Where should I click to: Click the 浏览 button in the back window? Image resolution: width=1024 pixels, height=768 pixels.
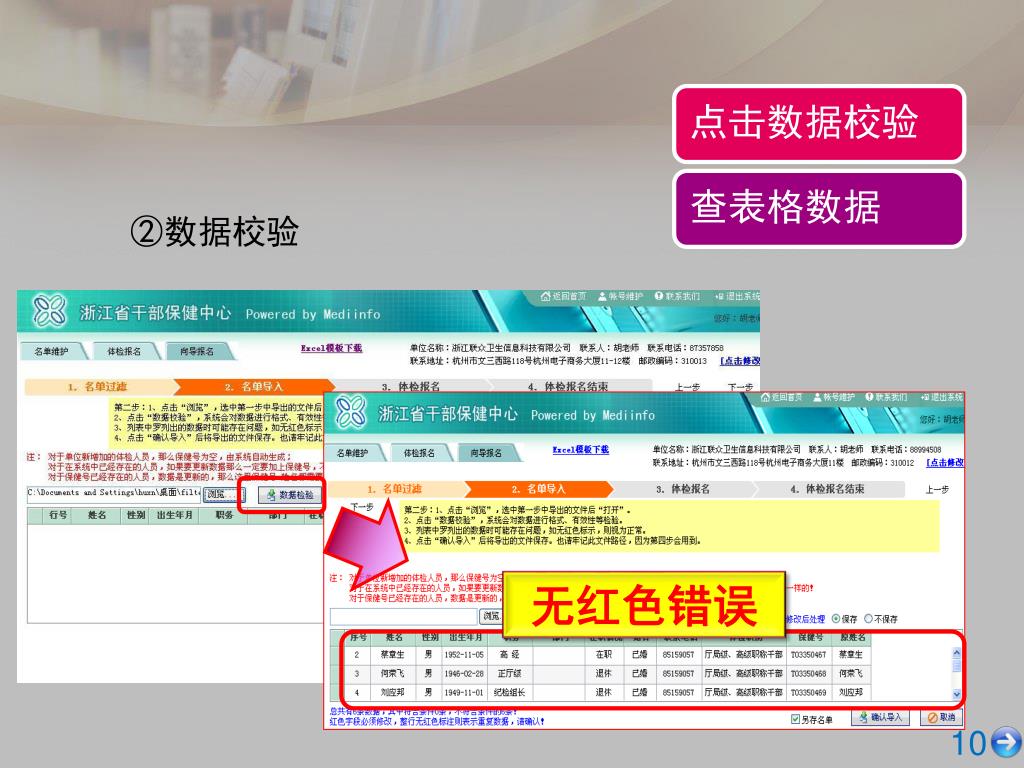coord(223,494)
